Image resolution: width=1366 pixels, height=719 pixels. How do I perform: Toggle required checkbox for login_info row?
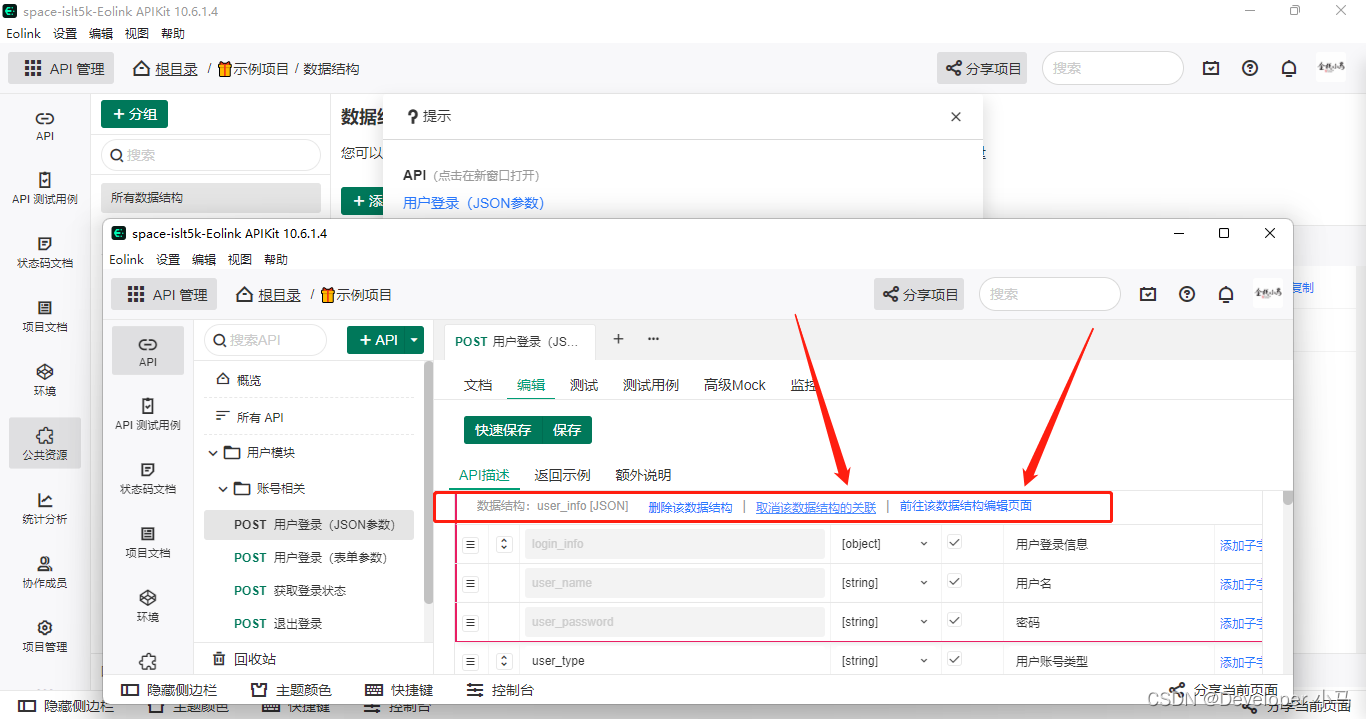click(x=954, y=543)
